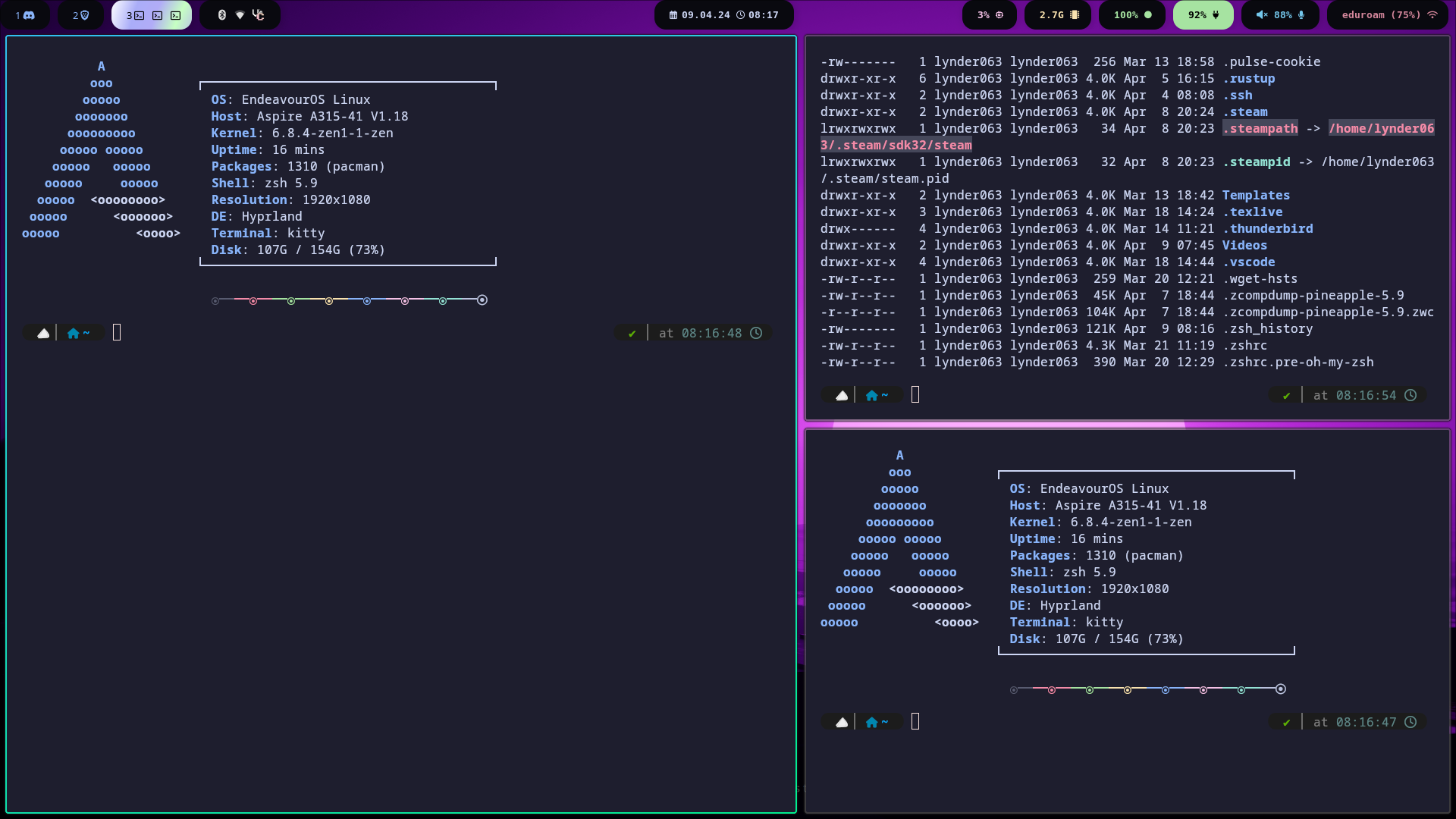Click the home icon in bottom-right terminal prompt
Viewport: 1456px width, 819px height.
(871, 722)
